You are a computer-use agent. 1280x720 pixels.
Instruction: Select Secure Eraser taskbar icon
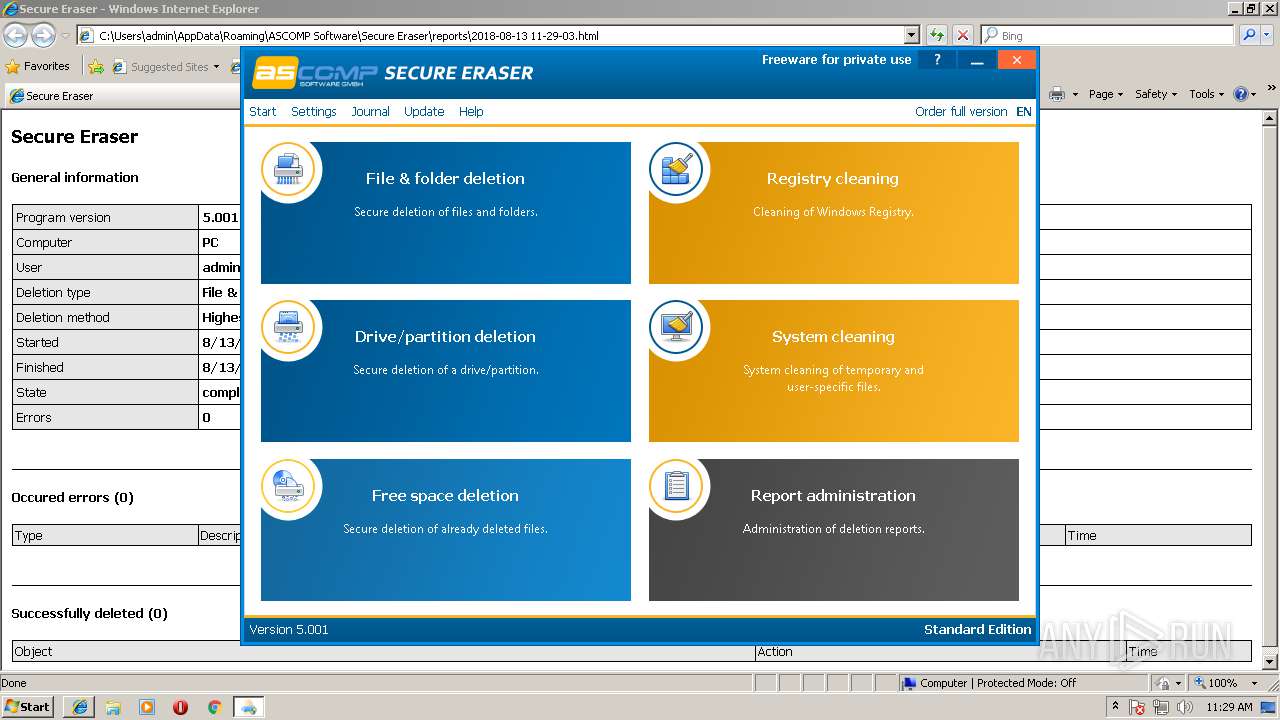tap(248, 707)
